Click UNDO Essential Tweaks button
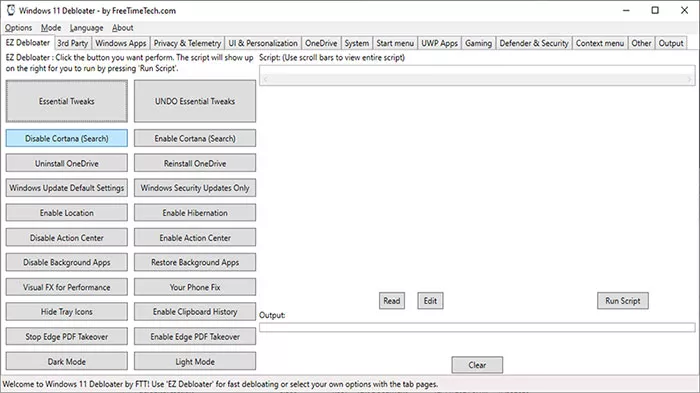This screenshot has height=393, width=700. pos(195,101)
